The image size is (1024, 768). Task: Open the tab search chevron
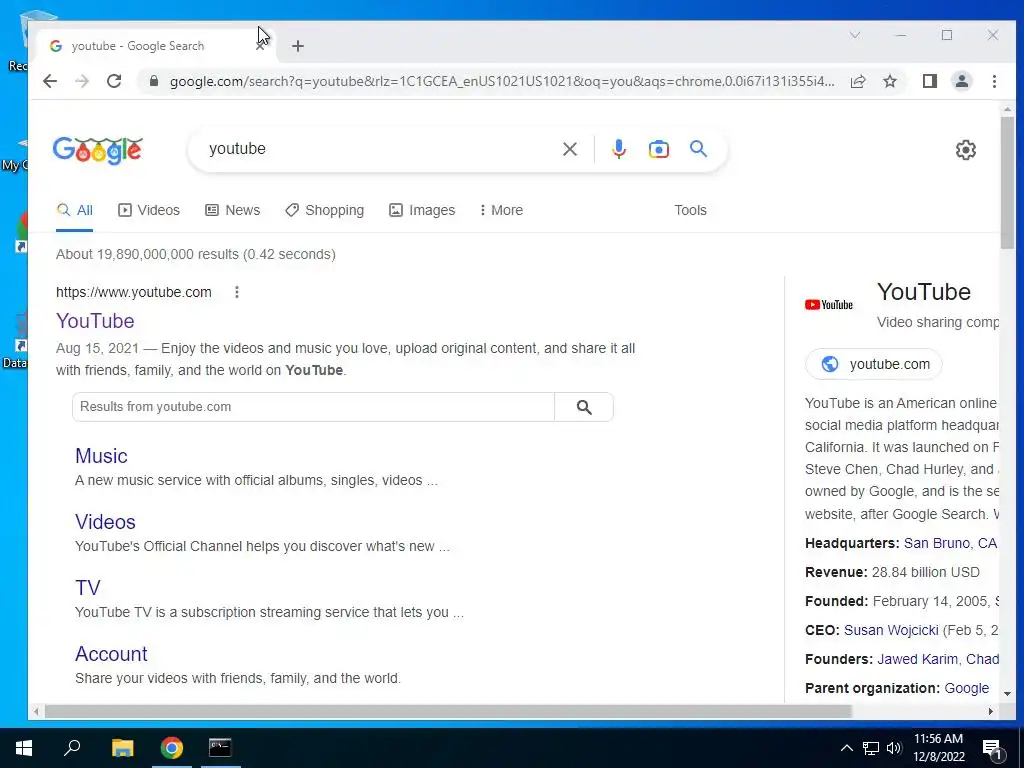[x=855, y=35]
